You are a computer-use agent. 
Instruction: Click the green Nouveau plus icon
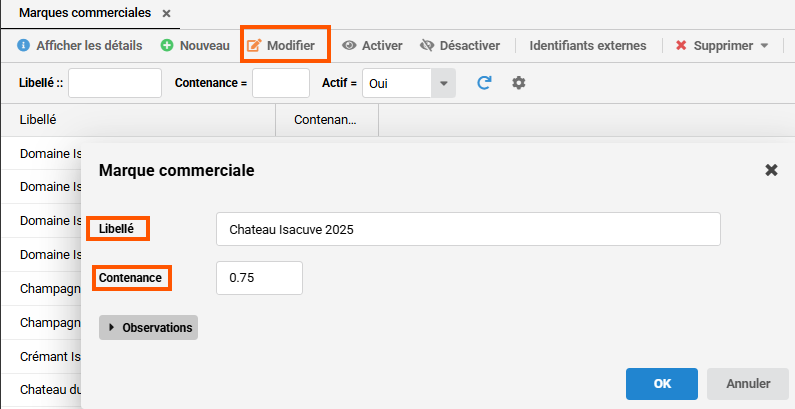167,45
